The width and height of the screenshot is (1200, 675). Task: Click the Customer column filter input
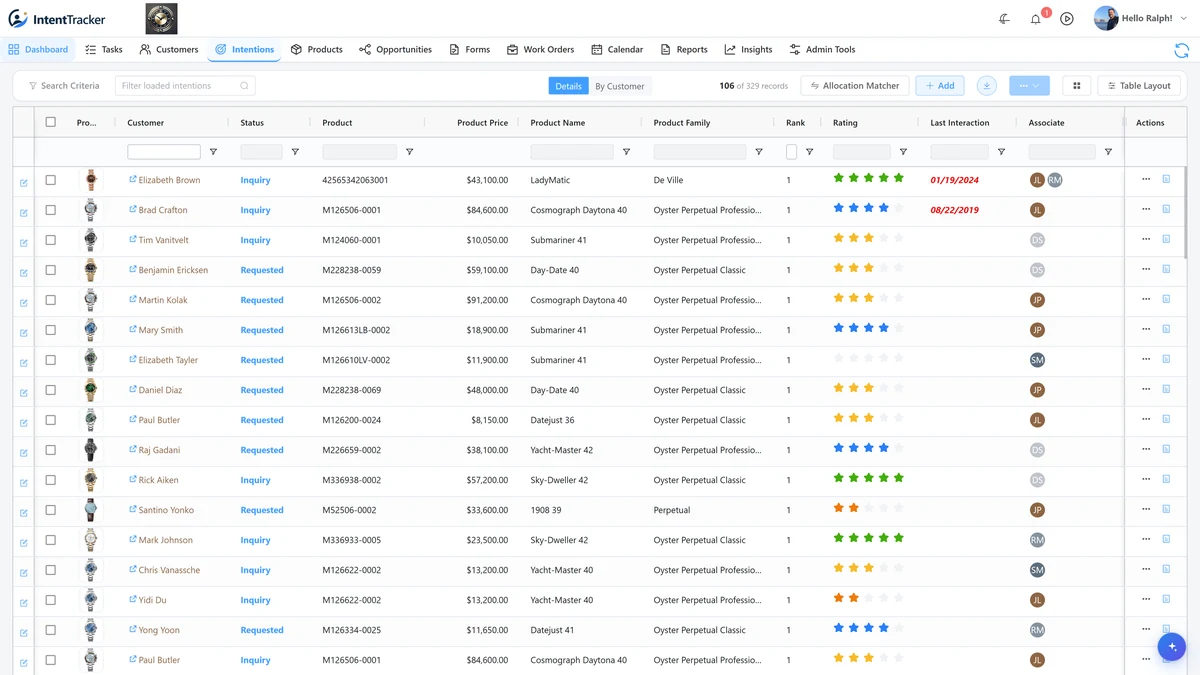(164, 152)
